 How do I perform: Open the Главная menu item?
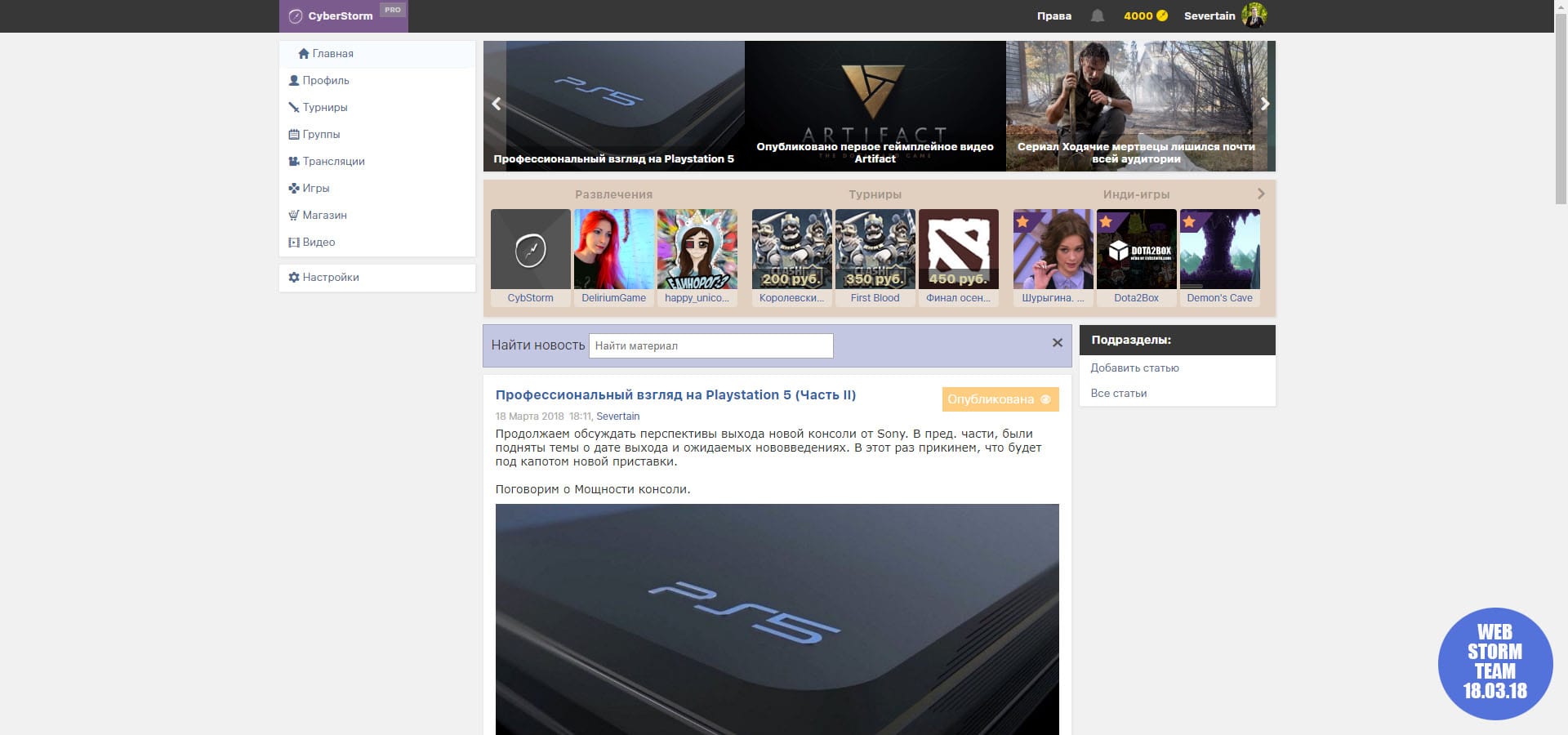point(377,54)
